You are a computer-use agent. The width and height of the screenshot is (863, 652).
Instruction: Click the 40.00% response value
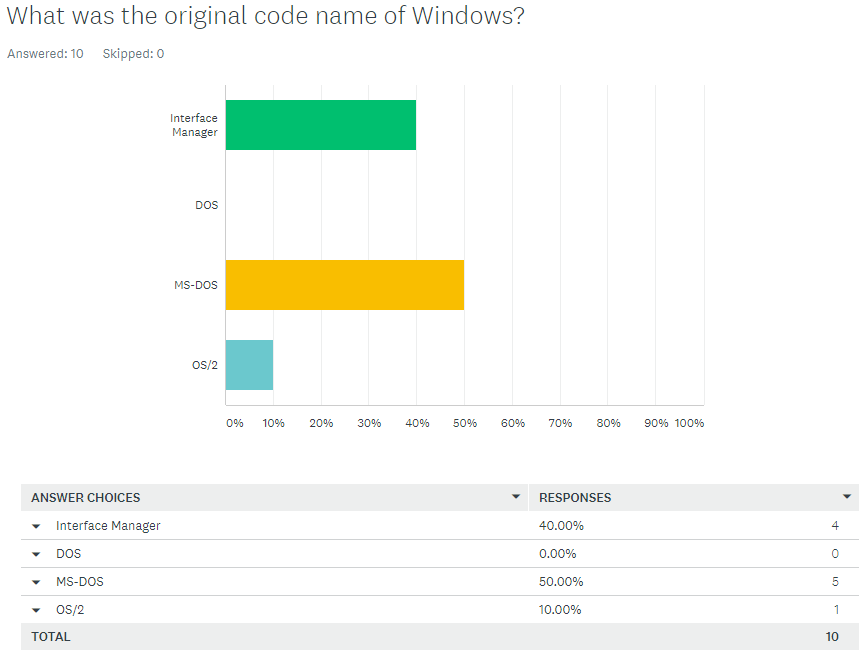[561, 526]
